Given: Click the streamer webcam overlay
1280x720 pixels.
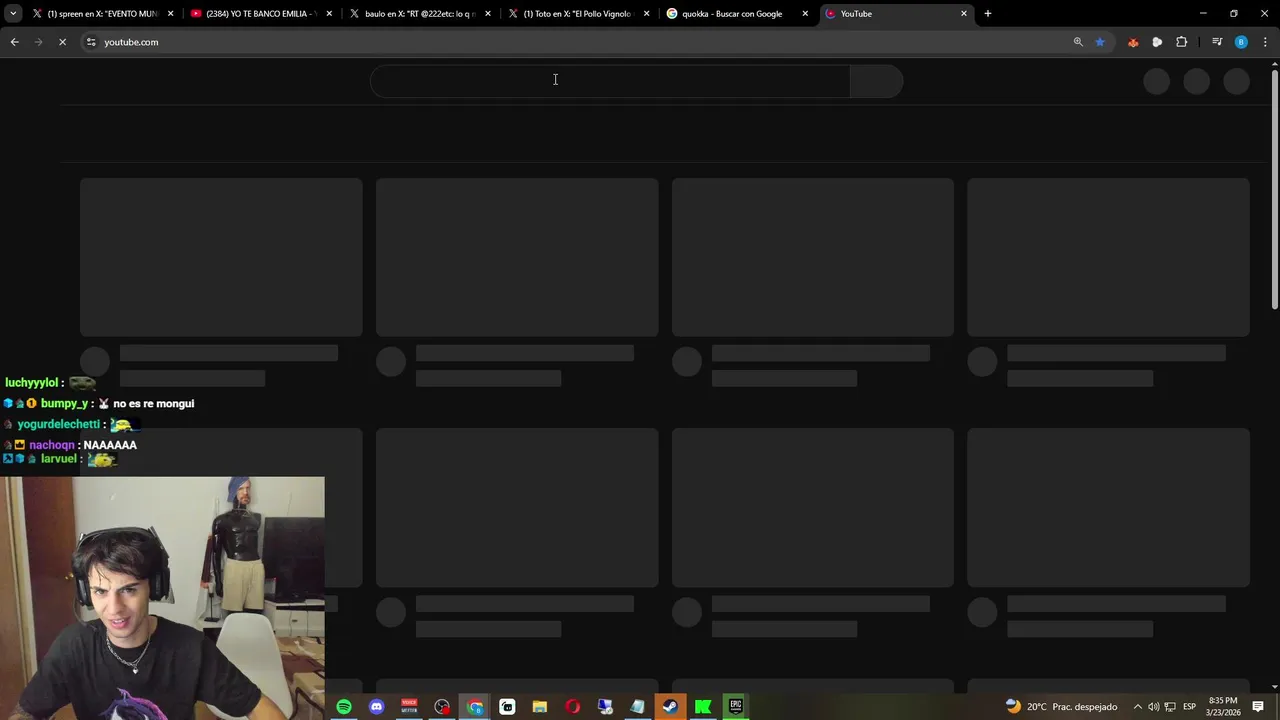Looking at the screenshot, I should [x=162, y=598].
